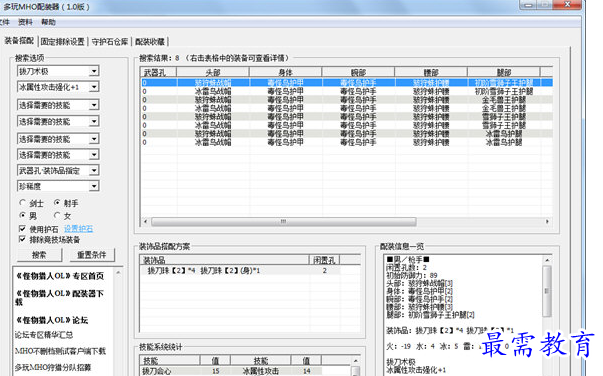
Task: Click the 冰属性攻击 skill cell
Action: pos(260,371)
